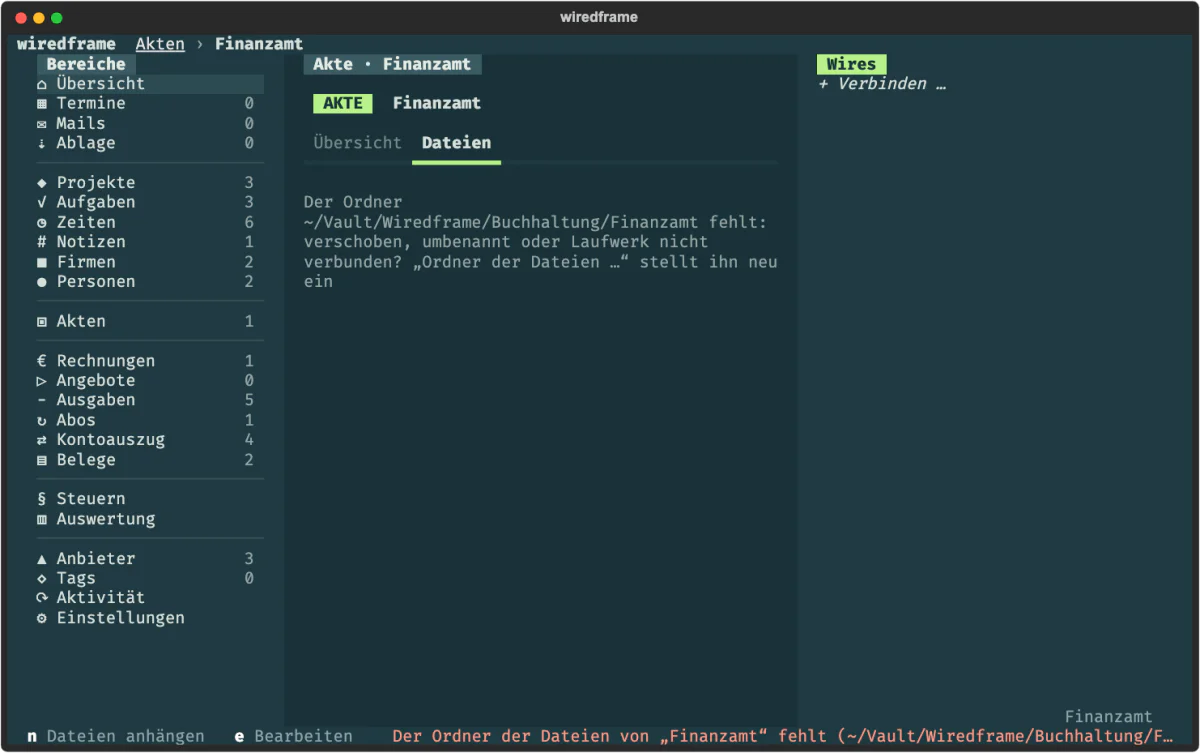Click the triangle icon beside Angebote

[x=42, y=381]
